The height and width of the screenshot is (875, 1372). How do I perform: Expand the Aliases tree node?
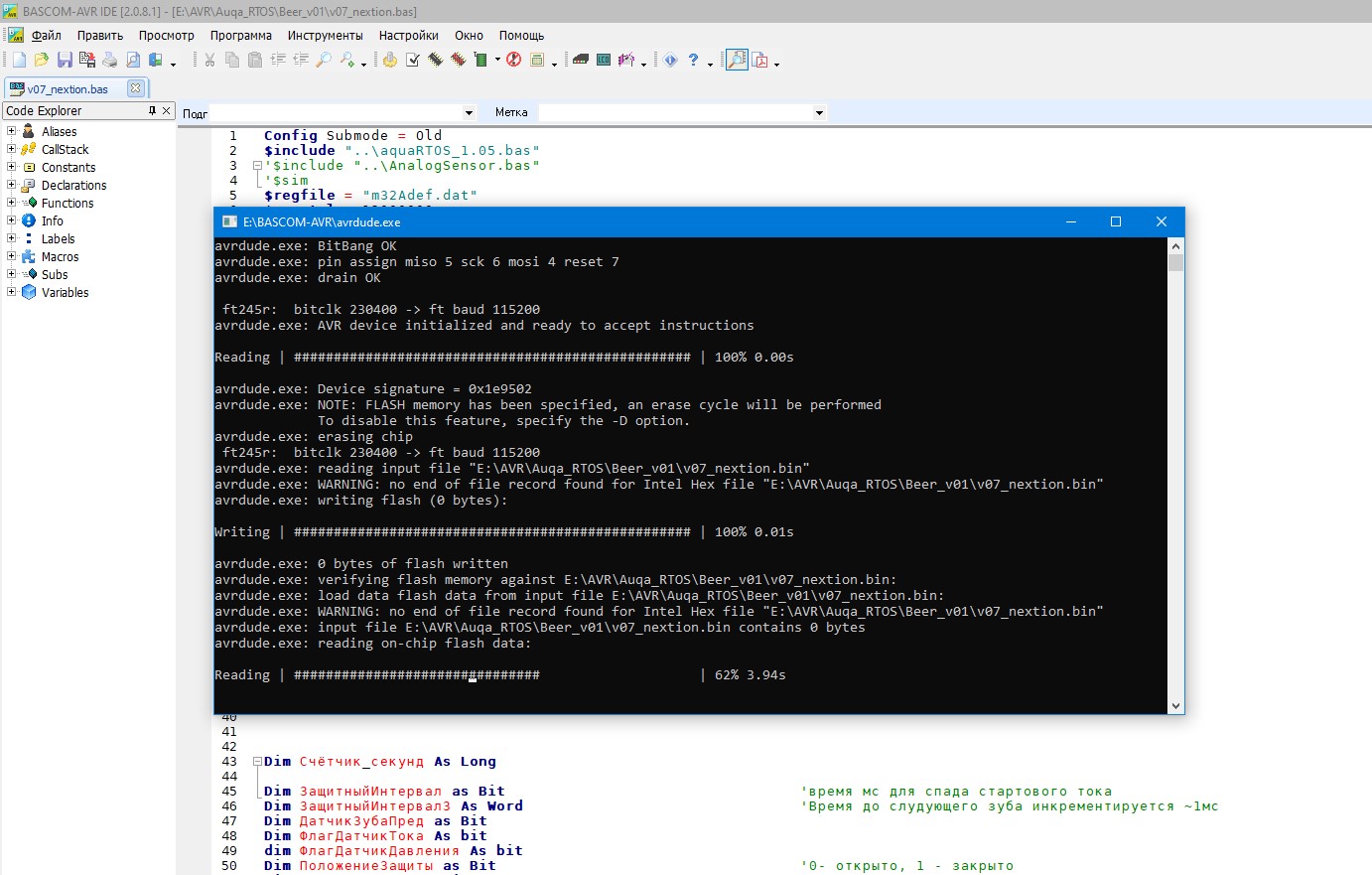coord(11,131)
